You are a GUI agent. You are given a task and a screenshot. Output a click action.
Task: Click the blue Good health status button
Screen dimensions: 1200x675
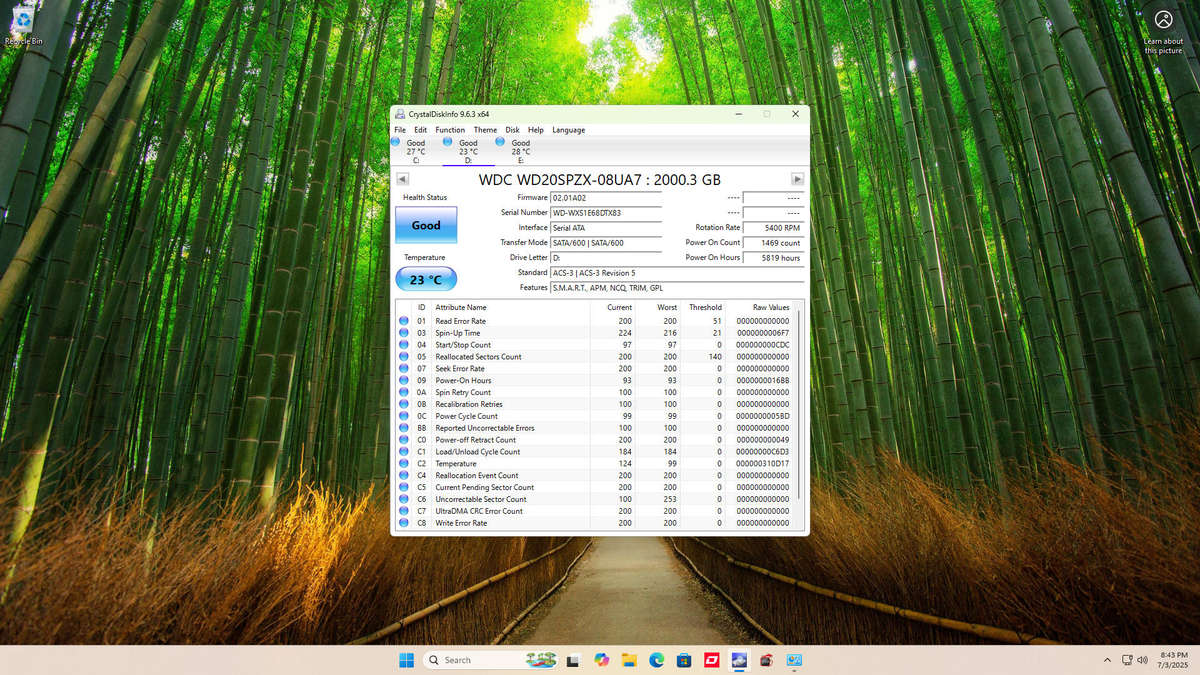tap(426, 225)
